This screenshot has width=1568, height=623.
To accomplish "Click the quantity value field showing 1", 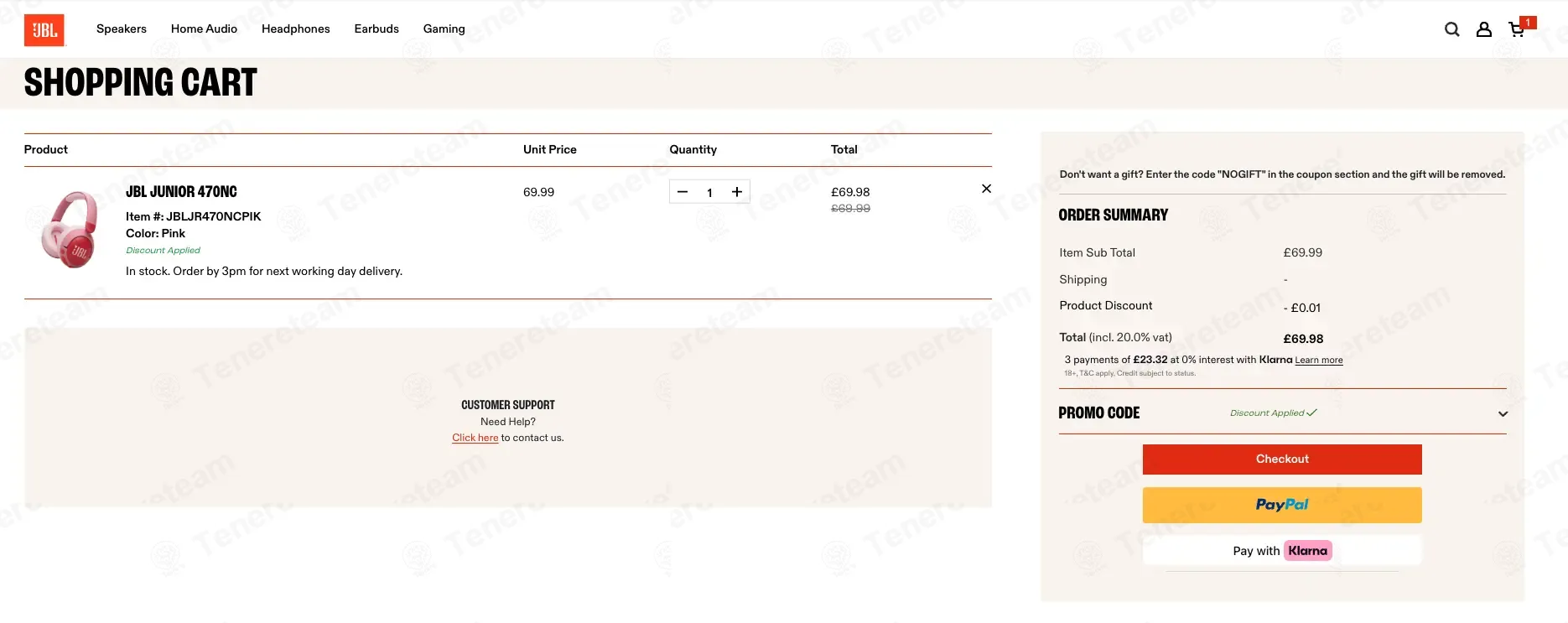I will pos(709,193).
